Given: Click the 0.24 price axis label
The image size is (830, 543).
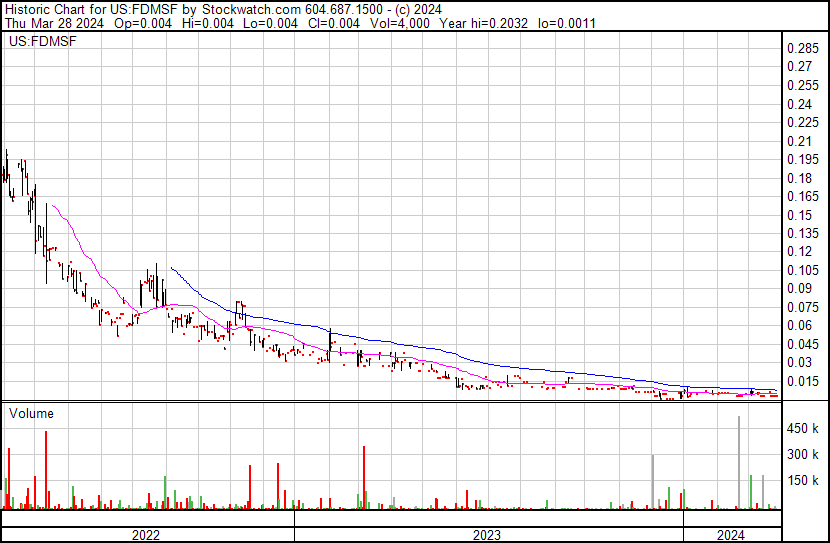Looking at the screenshot, I should pos(800,104).
